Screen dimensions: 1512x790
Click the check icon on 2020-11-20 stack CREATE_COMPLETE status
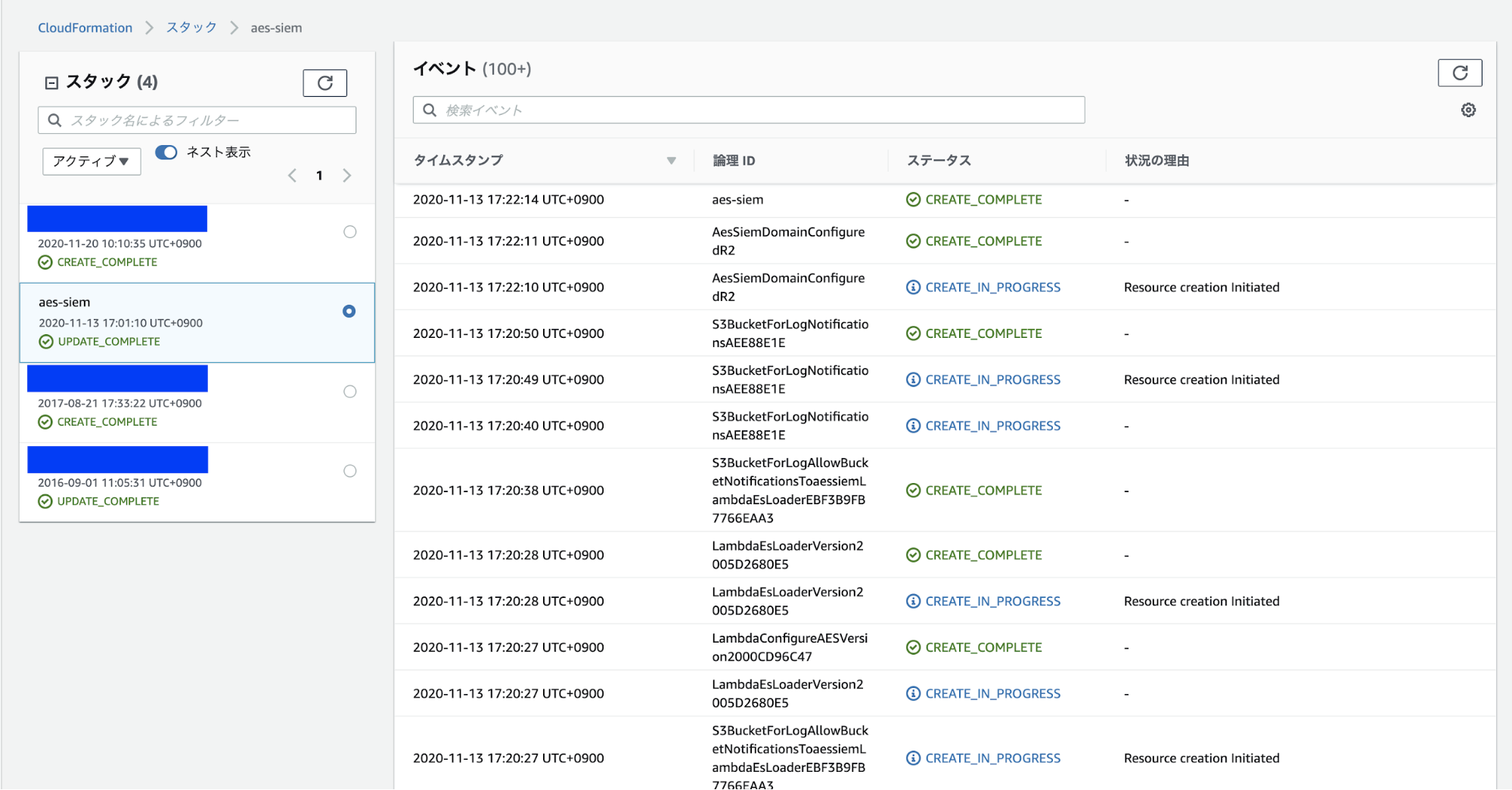click(x=45, y=262)
